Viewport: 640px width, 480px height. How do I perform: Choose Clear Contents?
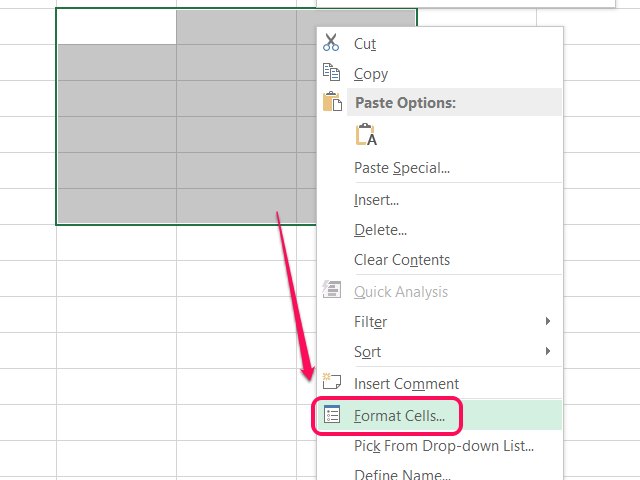click(x=440, y=260)
